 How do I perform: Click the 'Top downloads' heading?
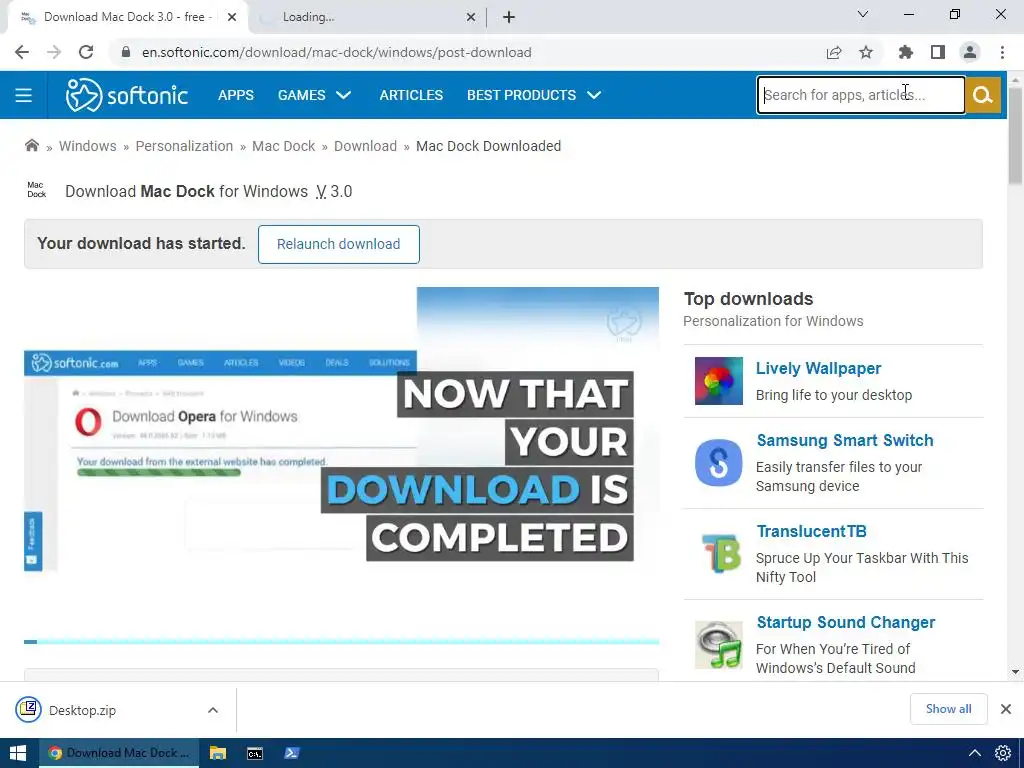pos(748,299)
